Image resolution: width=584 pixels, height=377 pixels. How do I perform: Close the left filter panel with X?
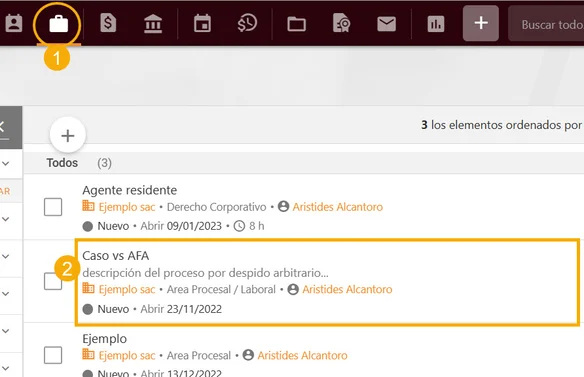2,127
